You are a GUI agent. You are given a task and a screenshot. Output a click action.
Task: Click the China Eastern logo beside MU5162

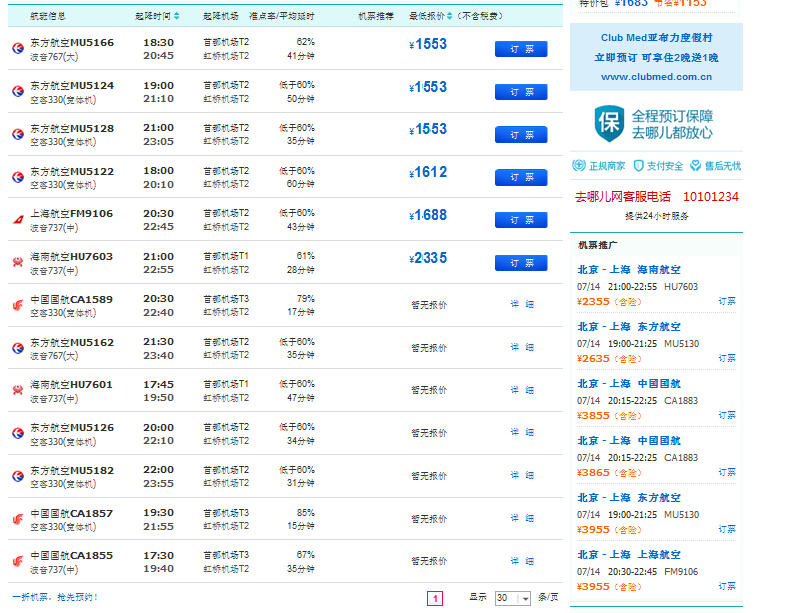pyautogui.click(x=18, y=348)
